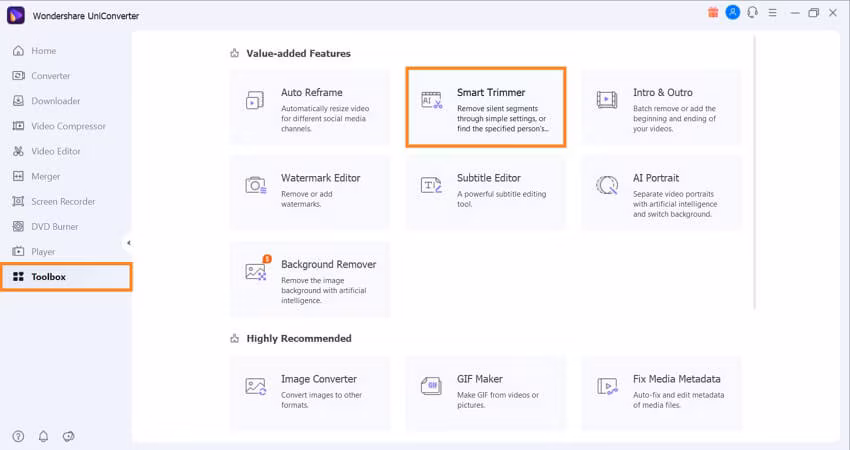Click the GIF Maker icon
This screenshot has height=450, width=850.
(432, 386)
